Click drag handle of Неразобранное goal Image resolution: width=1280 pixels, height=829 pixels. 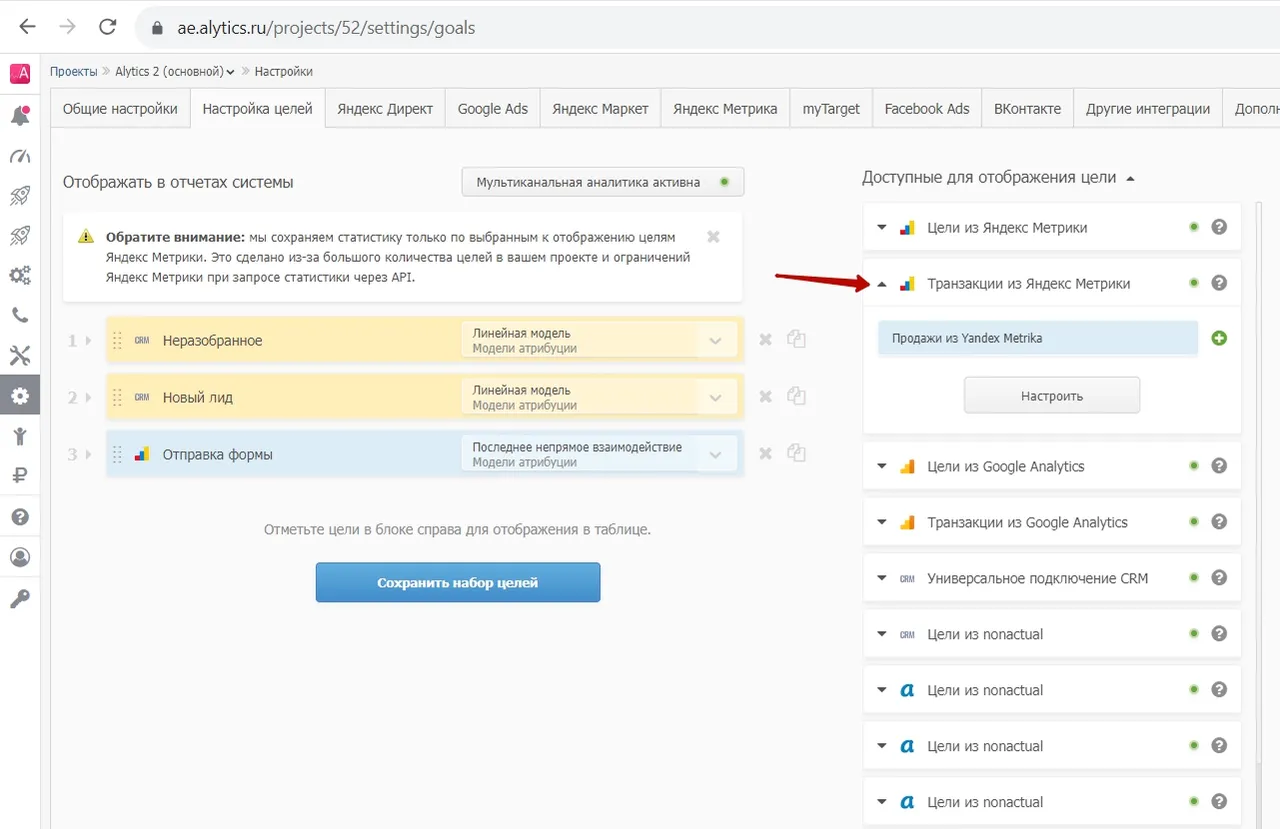pyautogui.click(x=117, y=340)
